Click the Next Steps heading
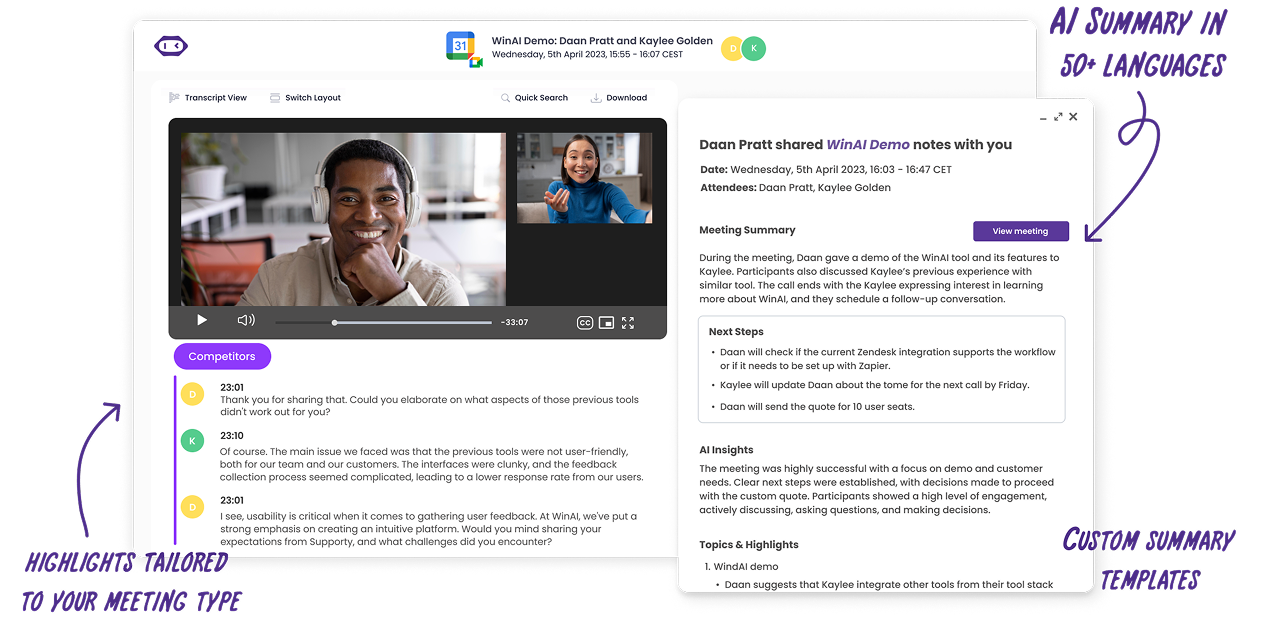The image size is (1278, 638). tap(736, 332)
